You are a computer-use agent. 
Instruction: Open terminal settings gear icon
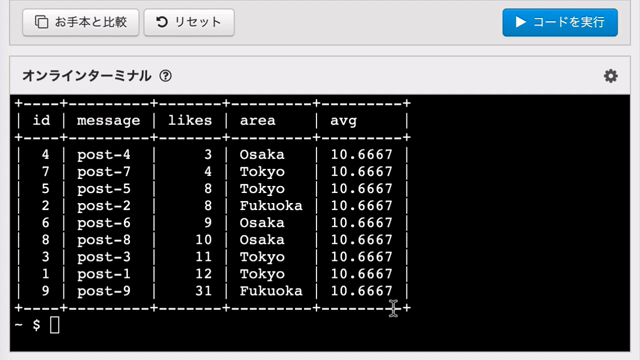pos(611,76)
